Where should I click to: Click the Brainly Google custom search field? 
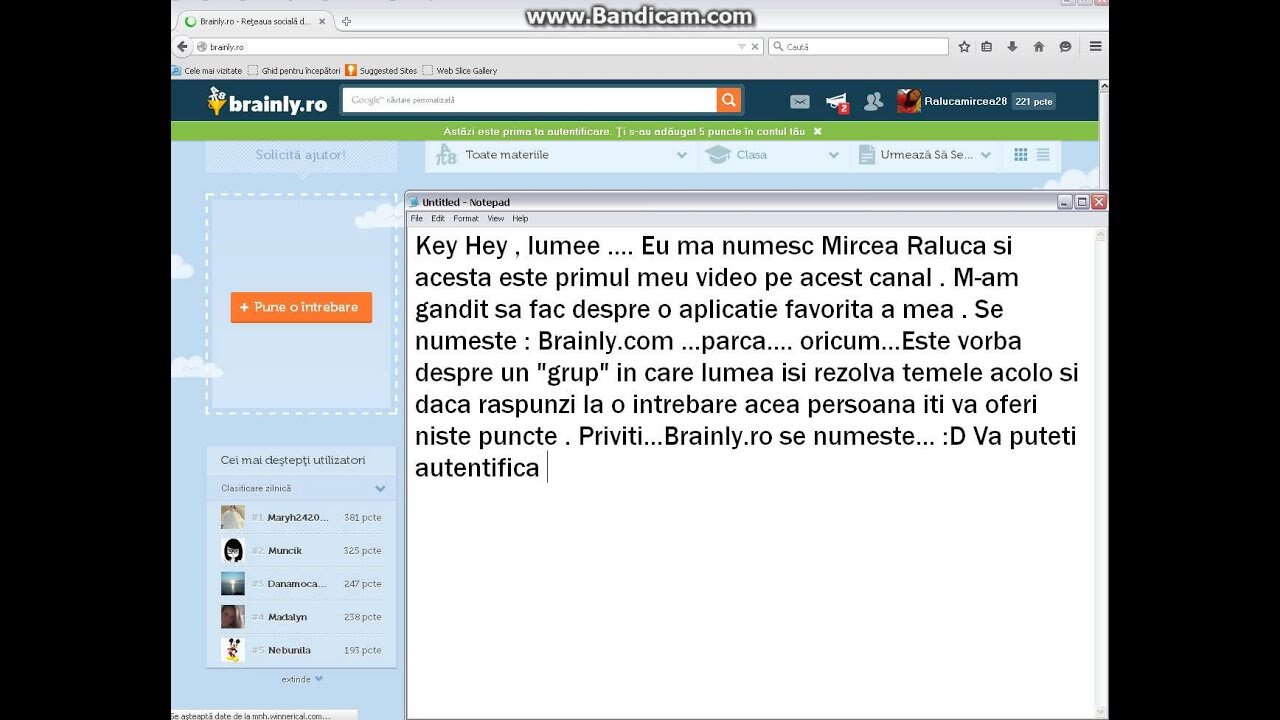pyautogui.click(x=529, y=100)
